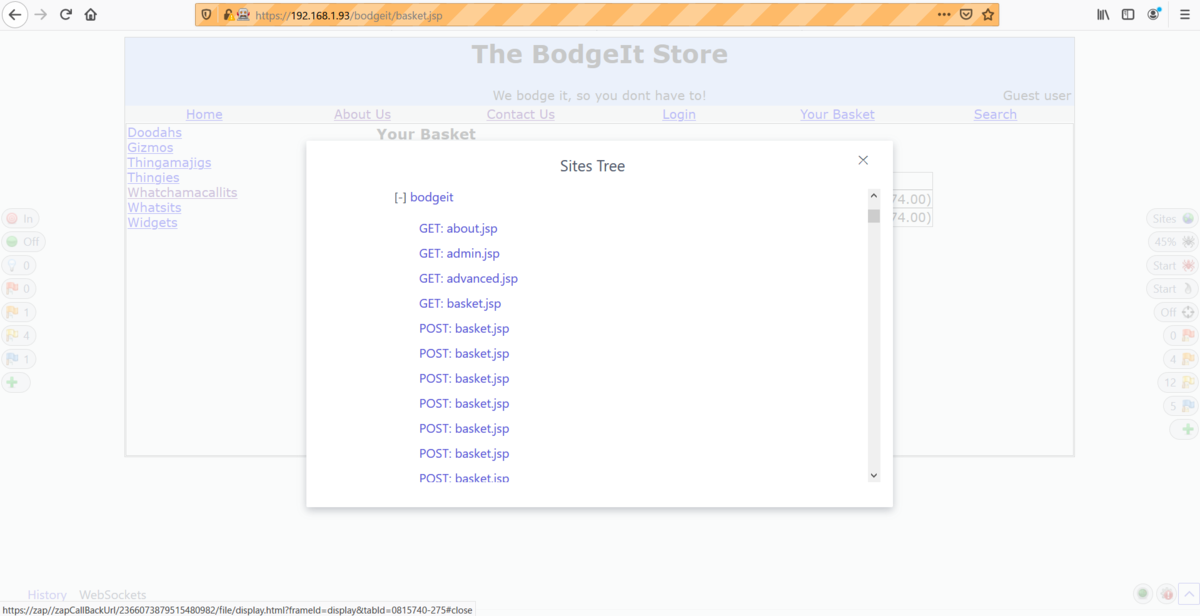1200x616 pixels.
Task: Show the browser sidebars icon
Action: pyautogui.click(x=1128, y=15)
